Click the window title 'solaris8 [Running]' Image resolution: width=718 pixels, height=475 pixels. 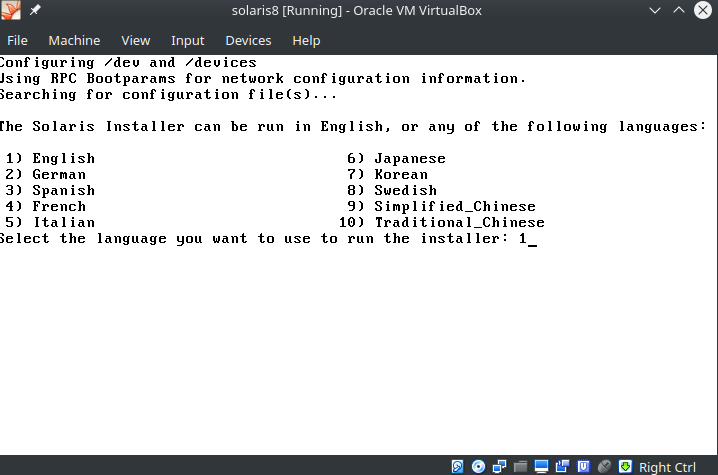click(287, 10)
